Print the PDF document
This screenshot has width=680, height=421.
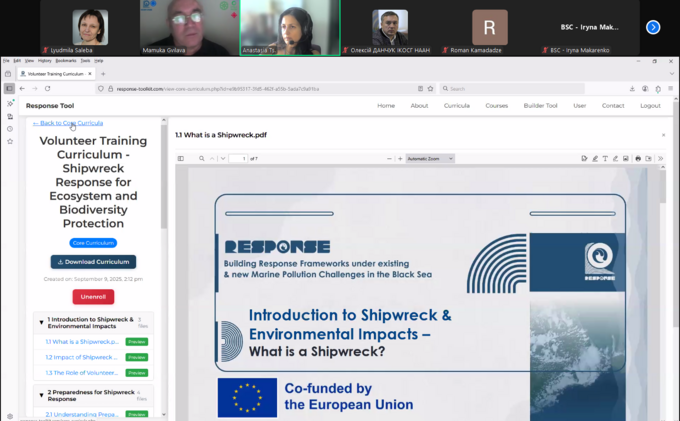[x=638, y=159]
